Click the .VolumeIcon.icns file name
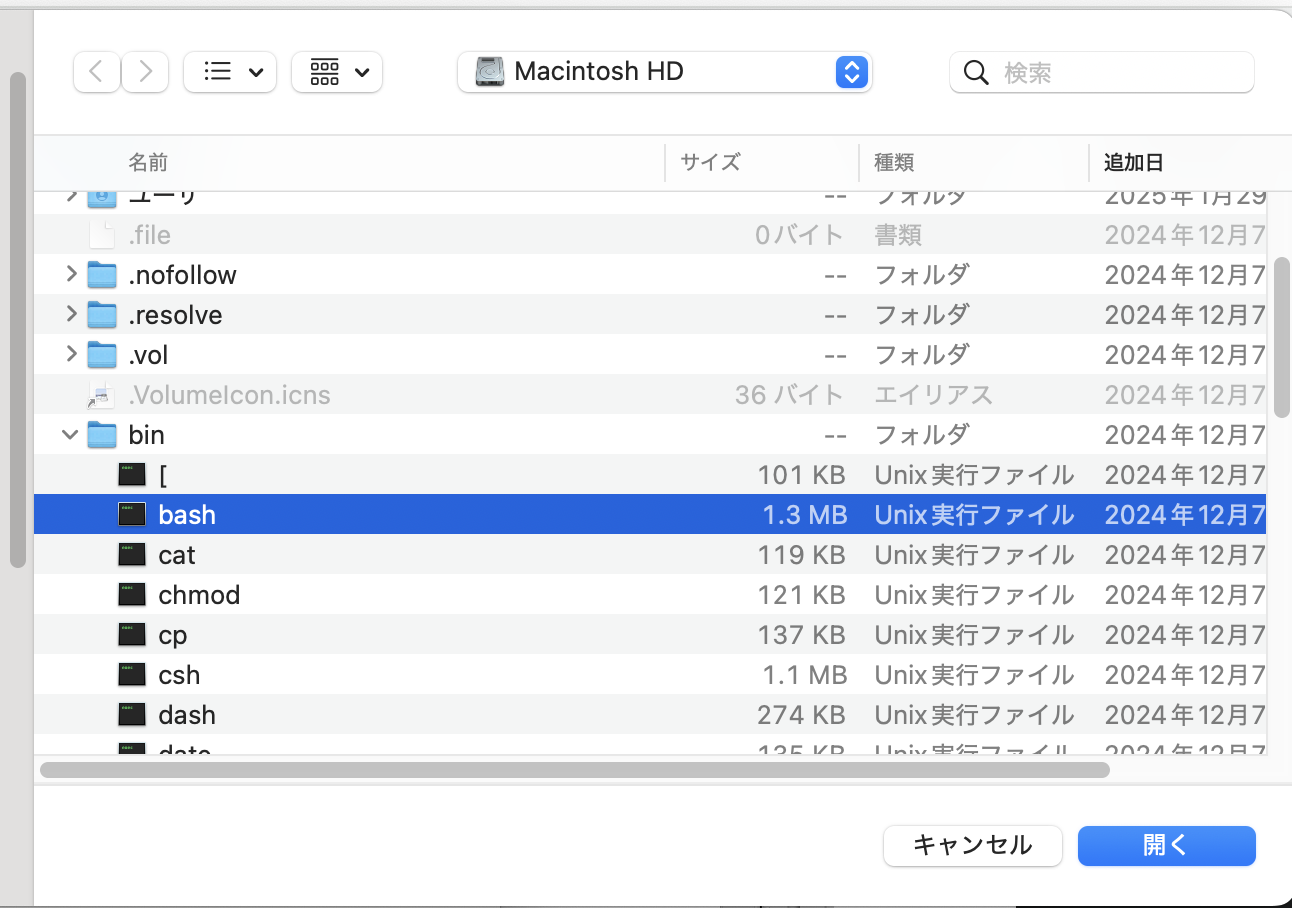1292x908 pixels. tap(229, 395)
